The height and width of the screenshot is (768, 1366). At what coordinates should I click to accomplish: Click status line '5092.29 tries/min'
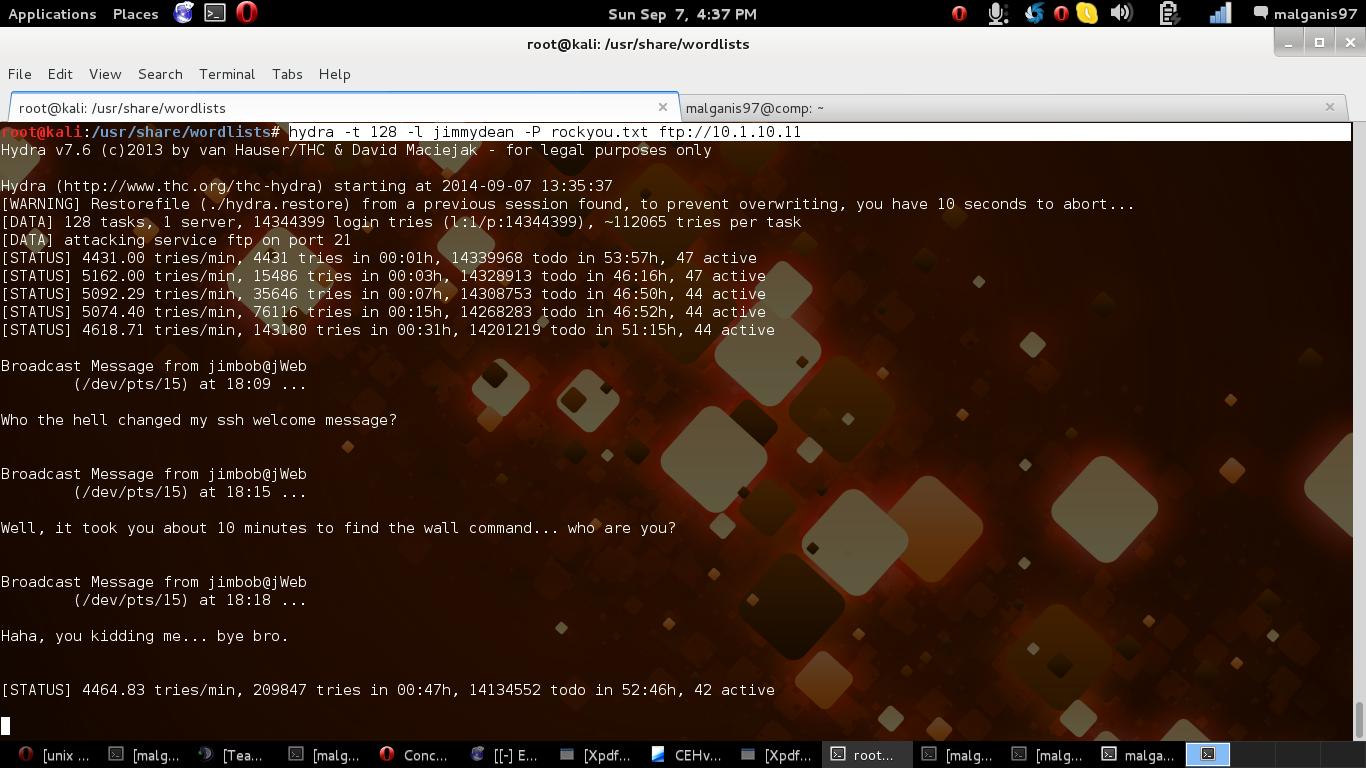[383, 294]
